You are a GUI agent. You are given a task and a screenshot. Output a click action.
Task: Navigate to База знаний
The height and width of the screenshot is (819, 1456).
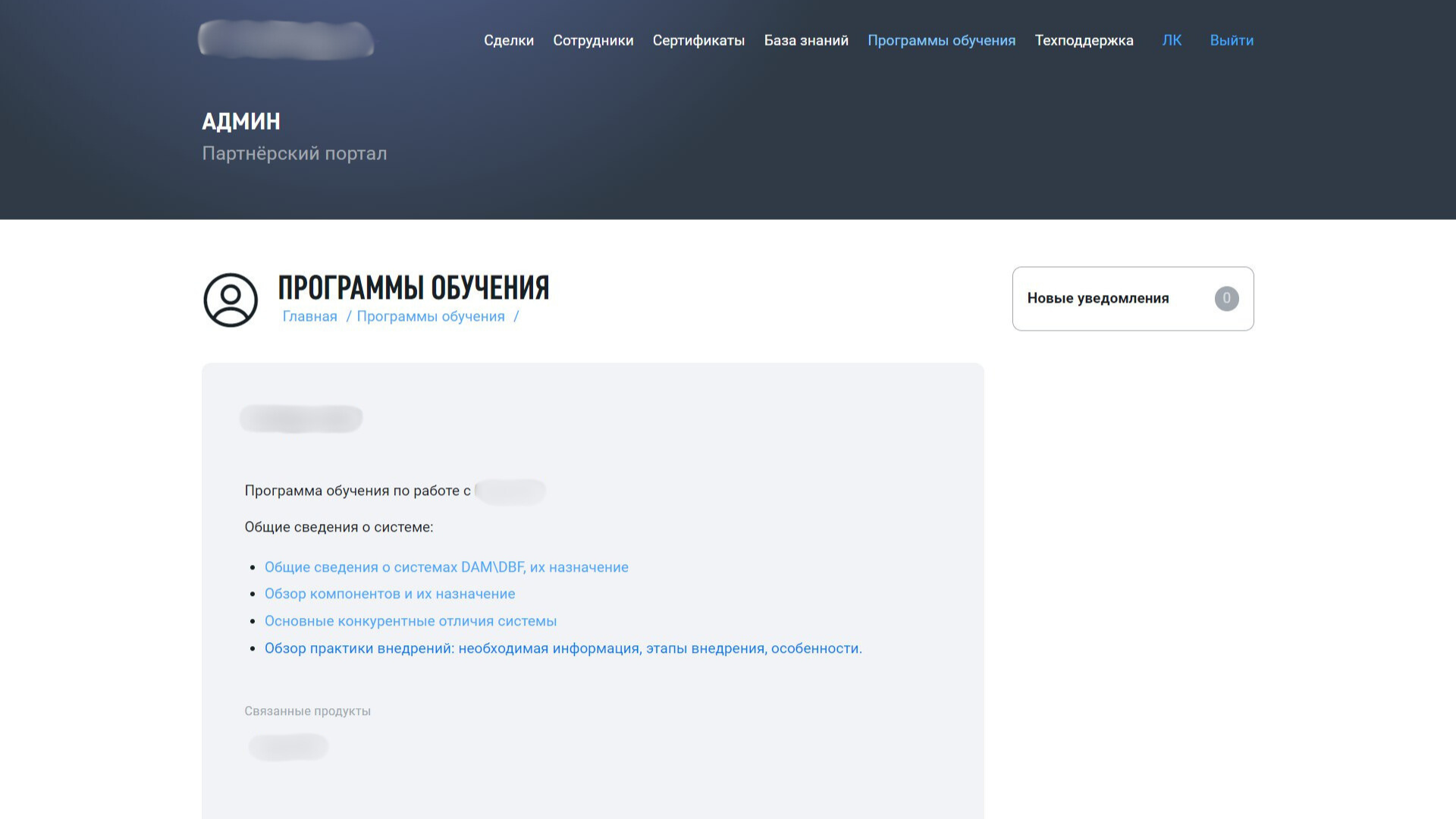(806, 41)
